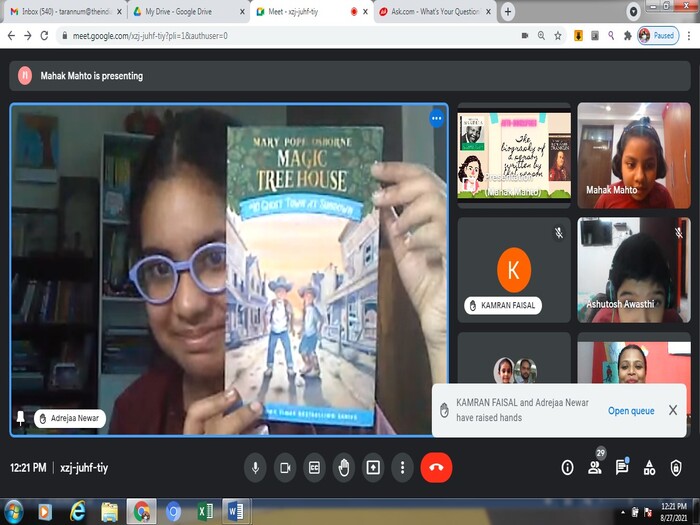Select Ashutosh Awasthi video tile

[634, 270]
